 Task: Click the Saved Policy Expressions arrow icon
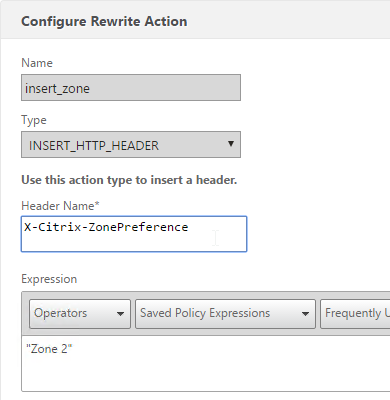click(305, 314)
